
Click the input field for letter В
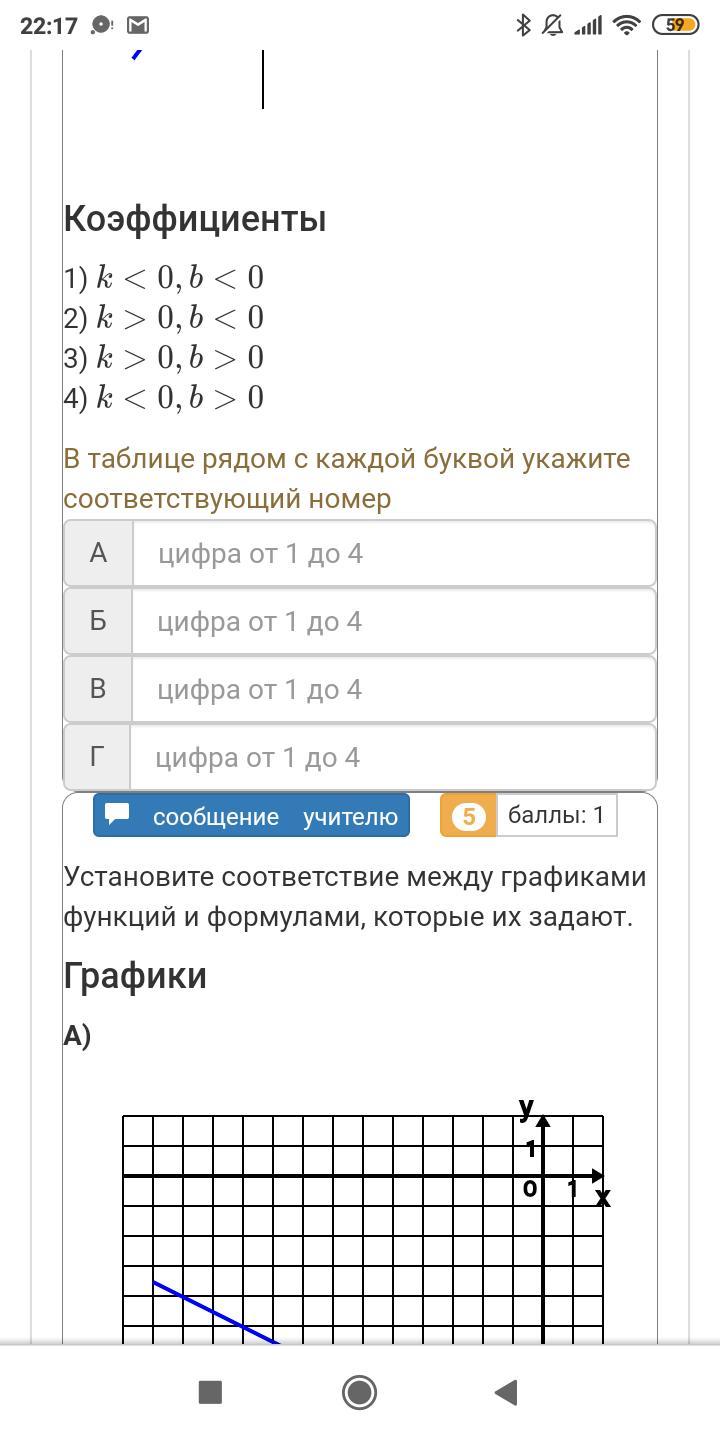pos(393,689)
